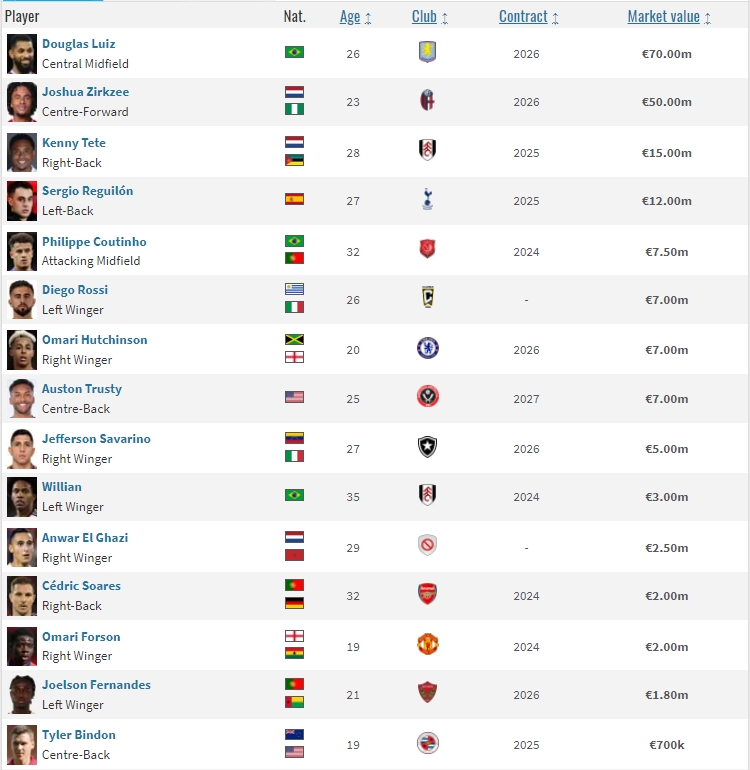Viewport: 750px width, 770px height.
Task: Click Bologna club crest beside Joshua Zirkzee
Action: pyautogui.click(x=428, y=101)
